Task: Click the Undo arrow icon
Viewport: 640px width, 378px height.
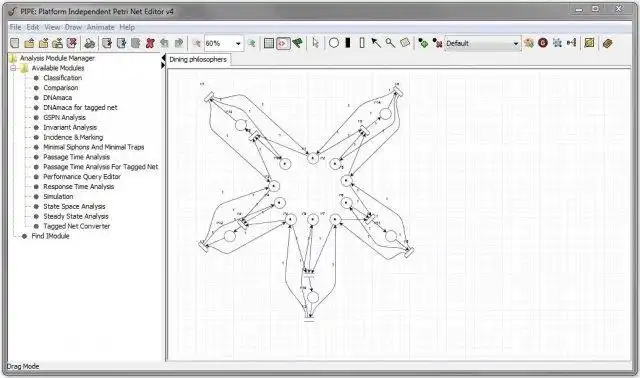Action: tap(164, 43)
